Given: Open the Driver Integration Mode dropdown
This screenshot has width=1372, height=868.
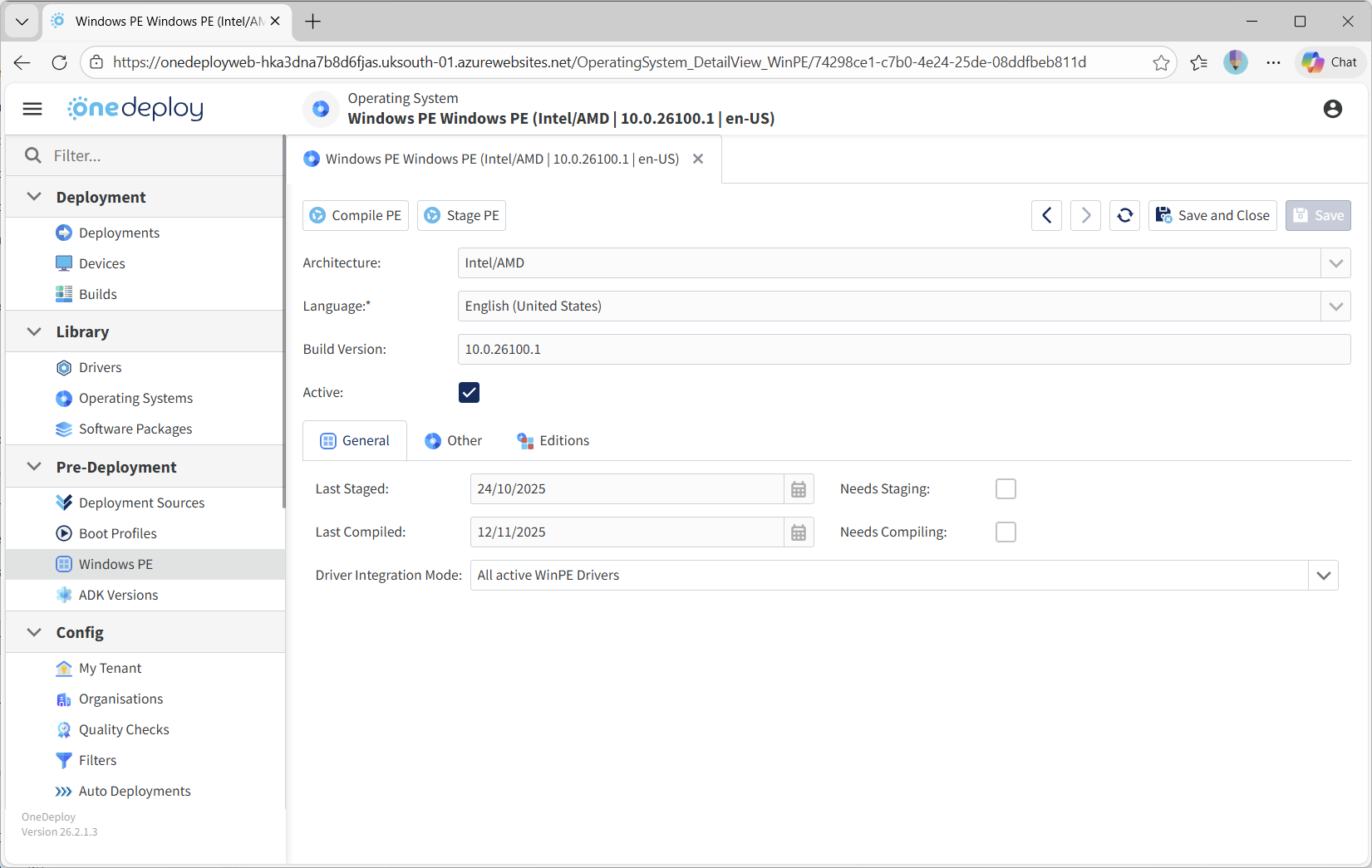Looking at the screenshot, I should (x=1323, y=576).
